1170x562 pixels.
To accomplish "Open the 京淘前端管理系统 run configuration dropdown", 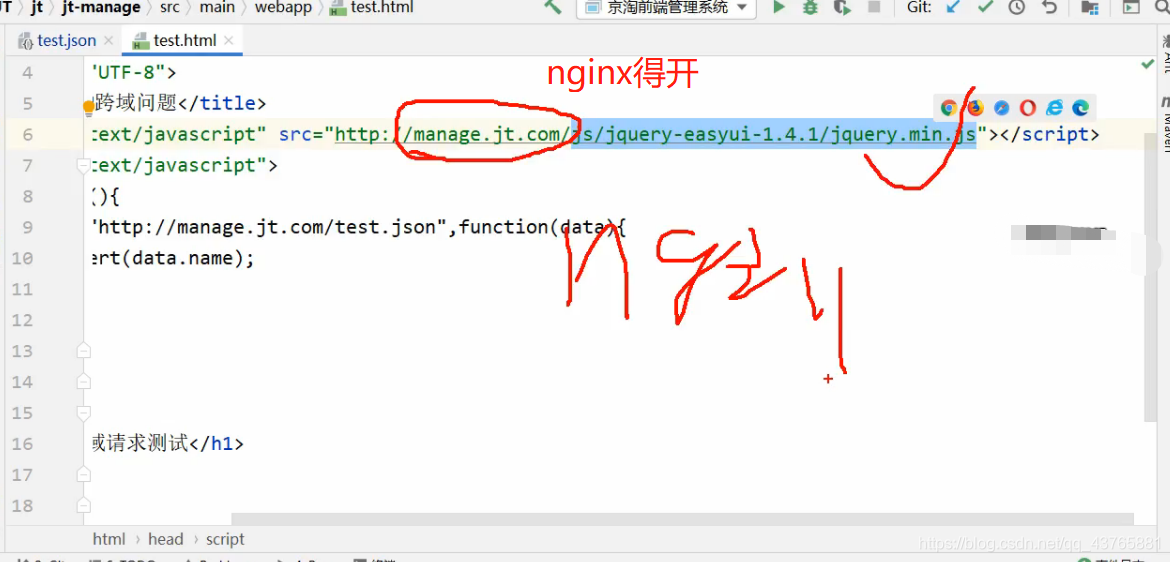I will (666, 7).
